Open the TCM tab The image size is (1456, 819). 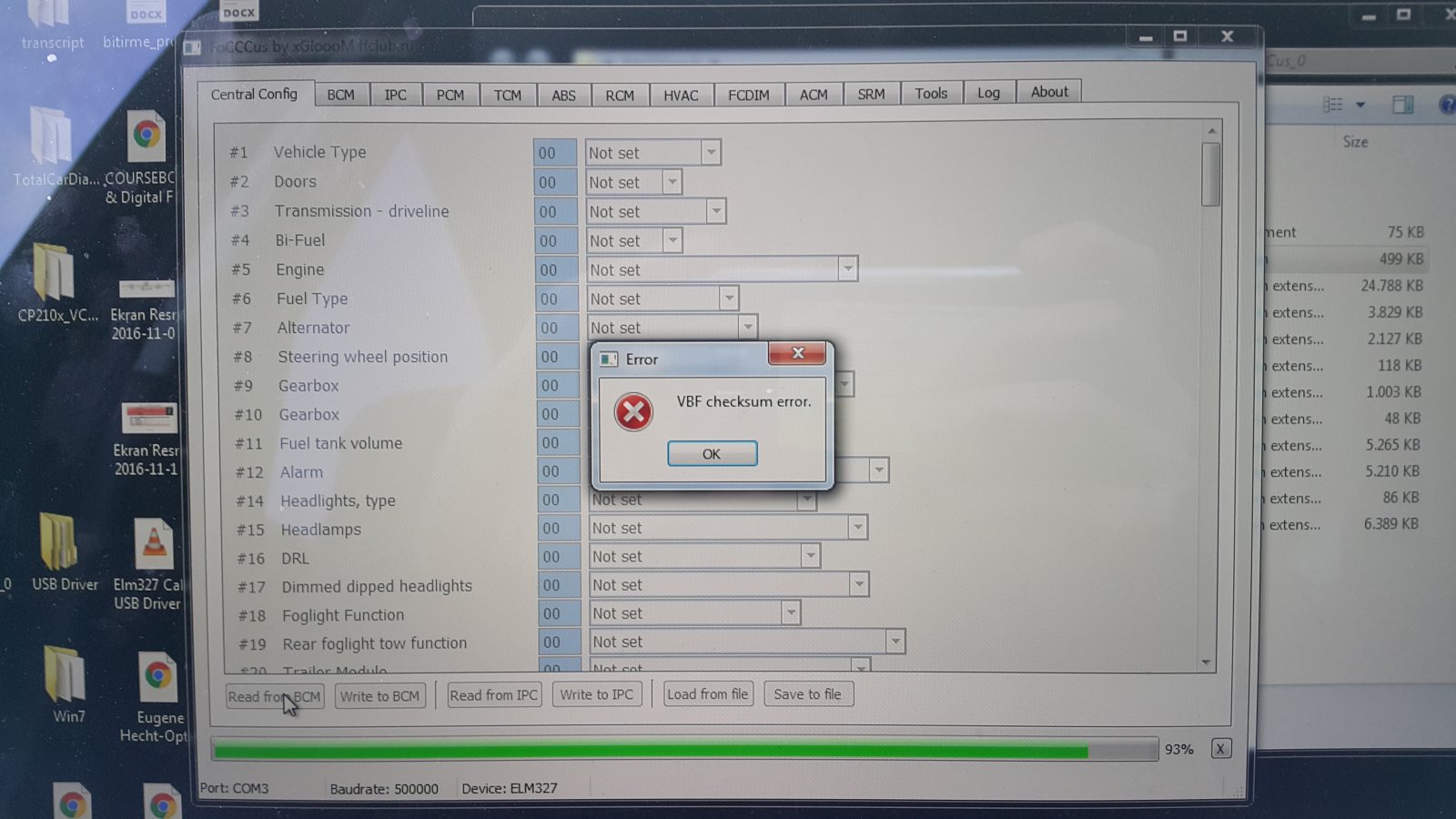click(508, 95)
